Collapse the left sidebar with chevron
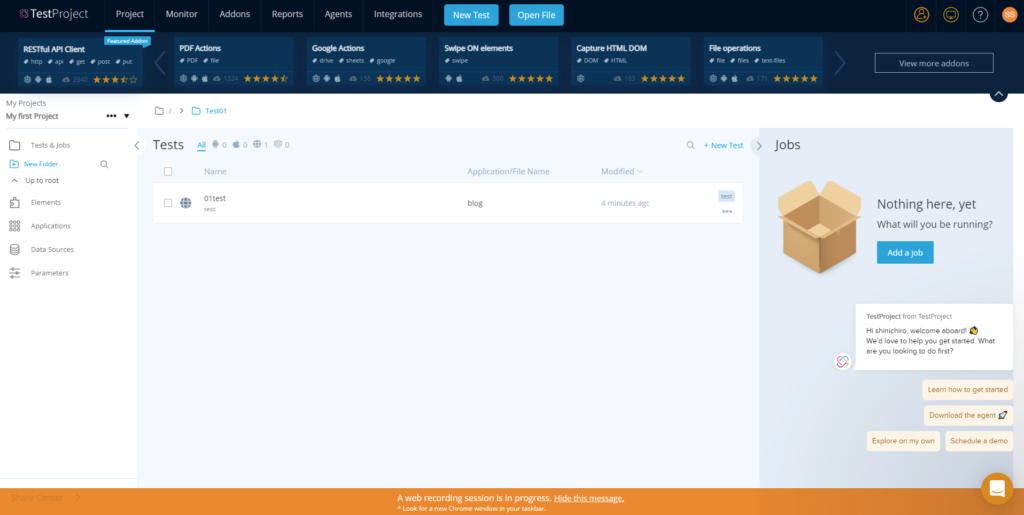This screenshot has height=515, width=1024. pyautogui.click(x=136, y=146)
